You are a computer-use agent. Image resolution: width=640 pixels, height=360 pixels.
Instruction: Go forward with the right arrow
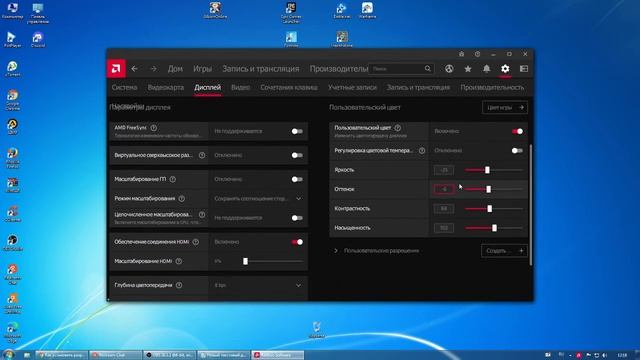coord(153,69)
